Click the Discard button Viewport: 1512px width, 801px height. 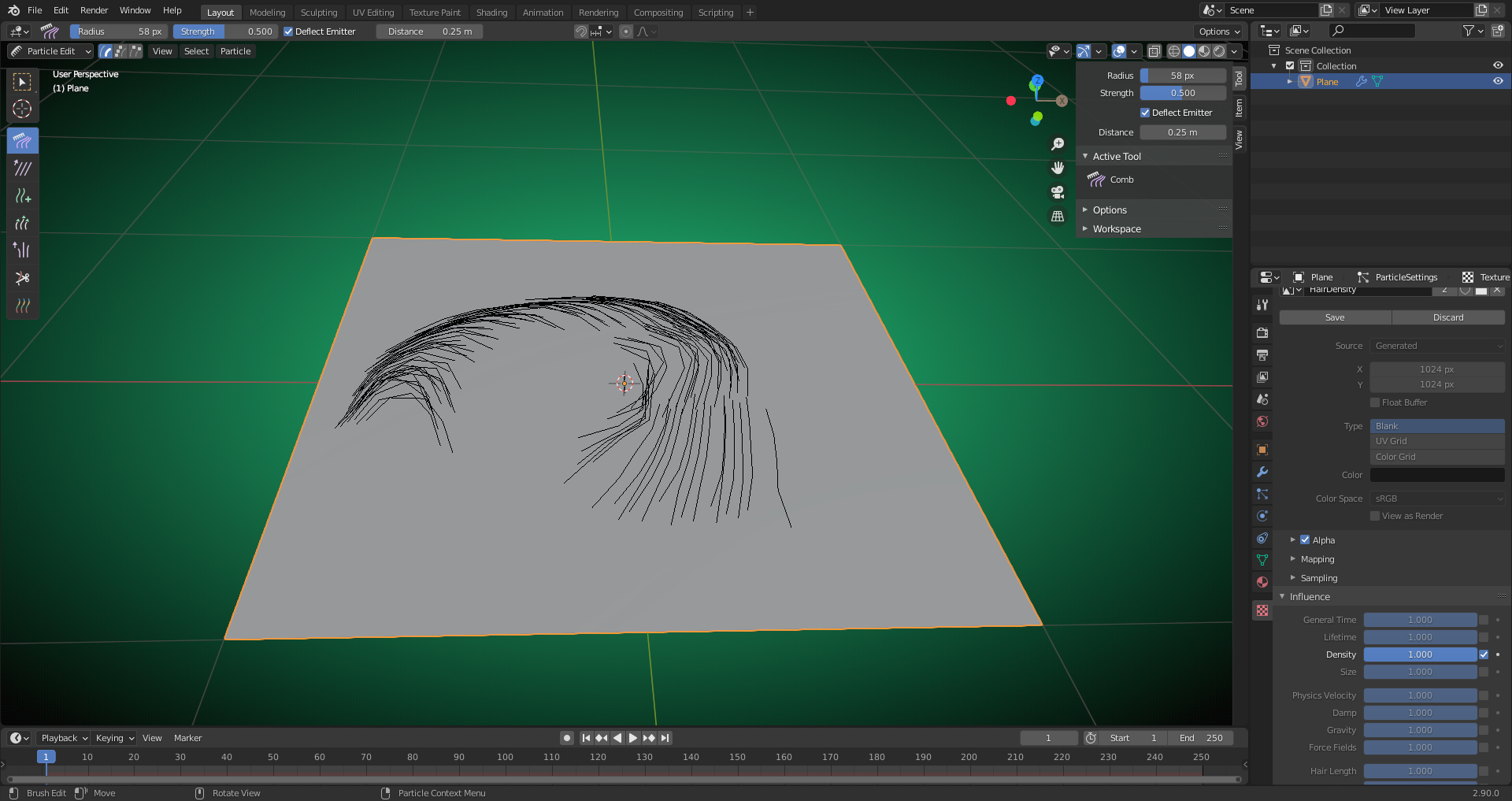click(x=1447, y=317)
